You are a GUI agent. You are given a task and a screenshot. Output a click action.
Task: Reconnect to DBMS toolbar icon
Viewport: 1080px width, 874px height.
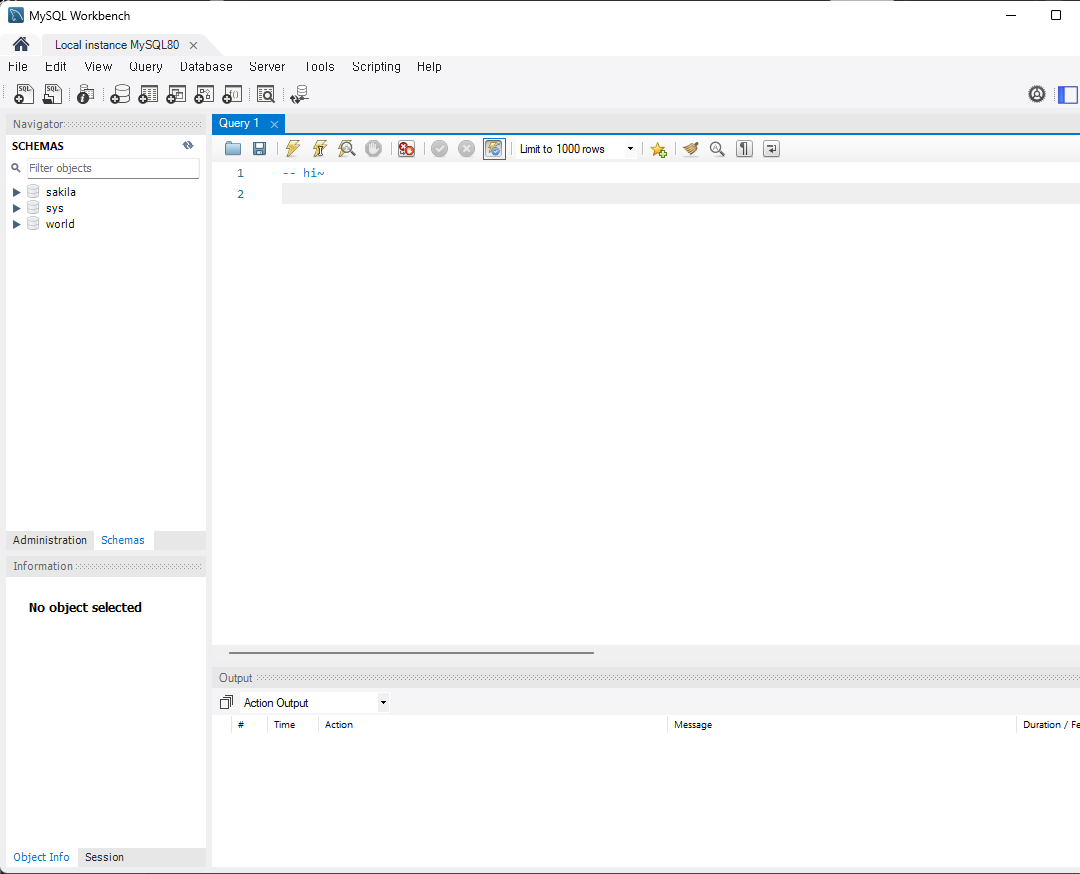(299, 94)
